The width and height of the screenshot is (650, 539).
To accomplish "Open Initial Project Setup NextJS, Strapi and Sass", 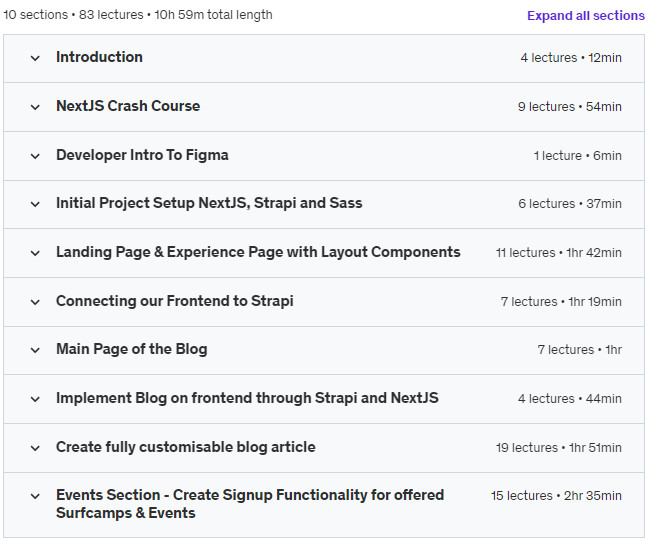I will point(209,203).
